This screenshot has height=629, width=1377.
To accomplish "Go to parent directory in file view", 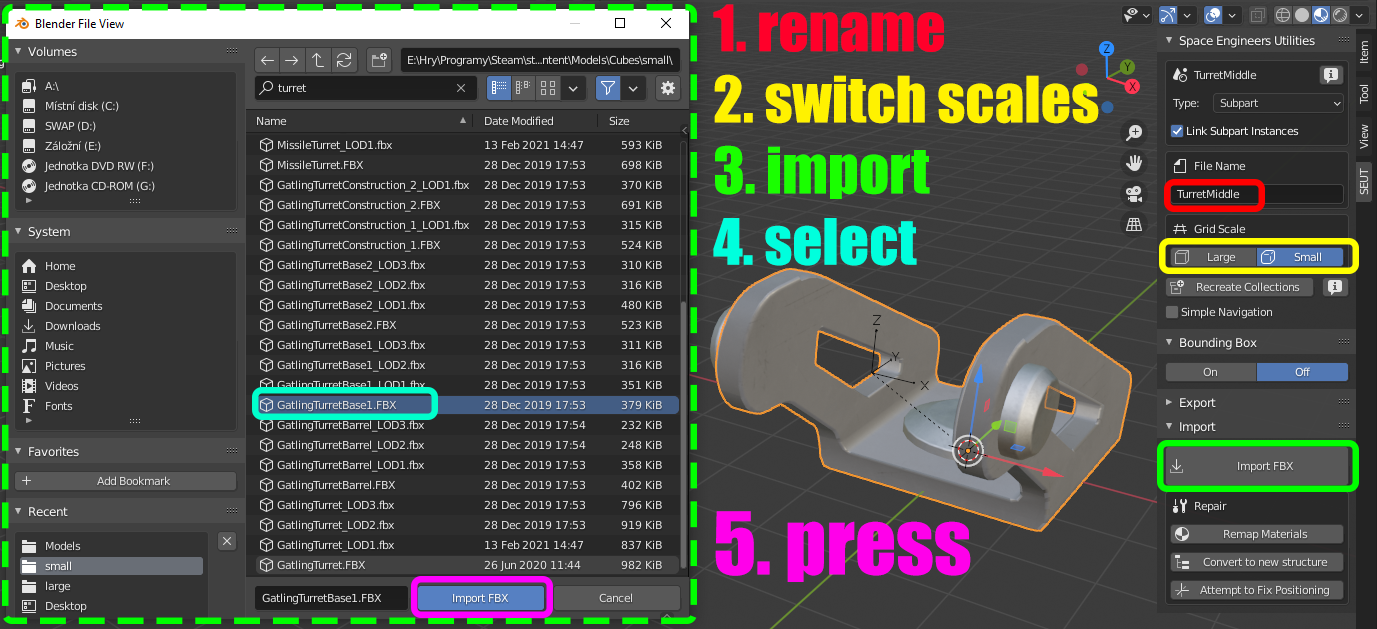I will 318,60.
